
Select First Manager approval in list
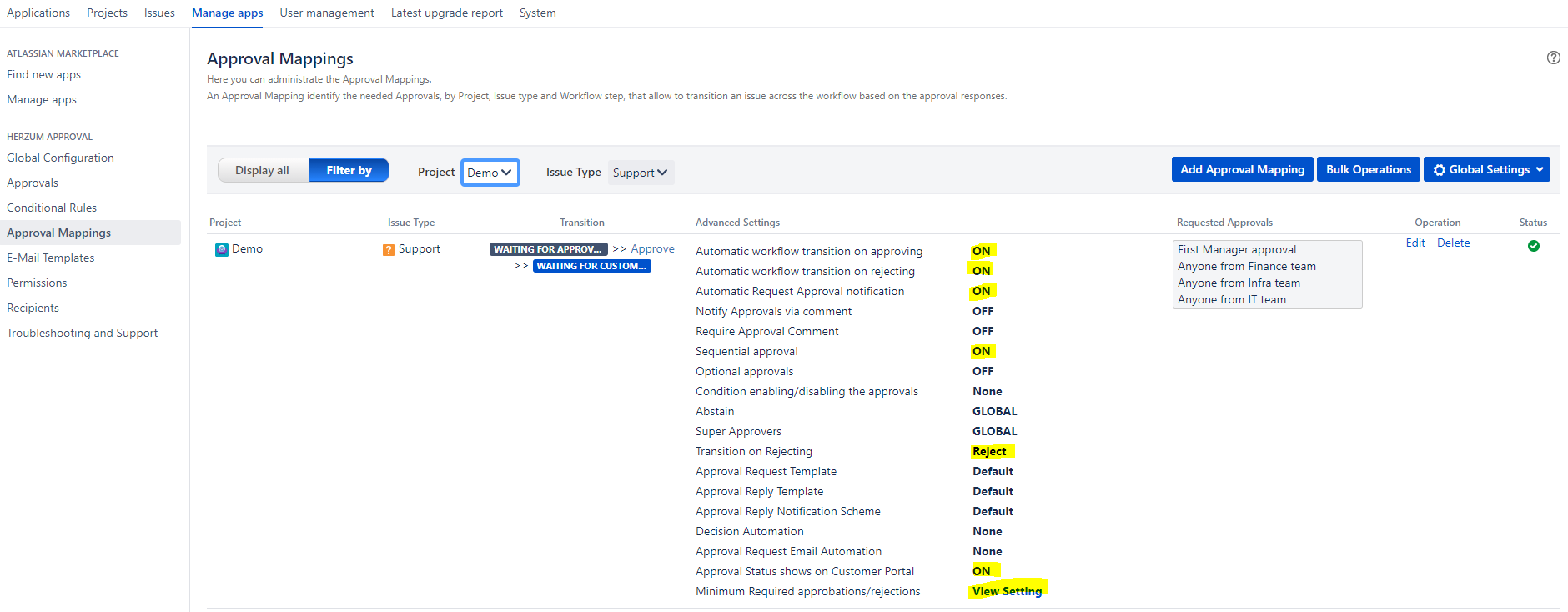click(x=1237, y=249)
